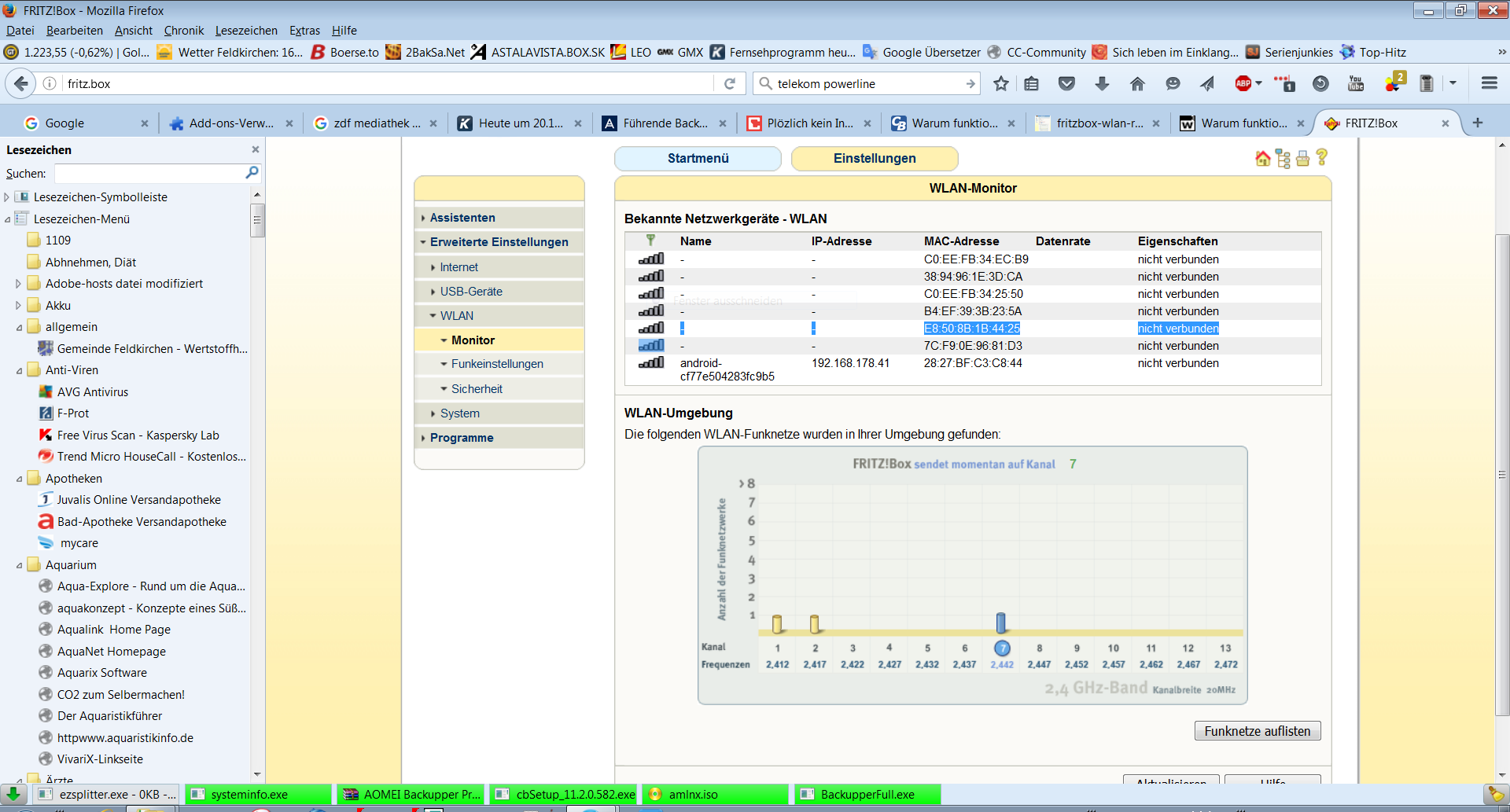Screen dimensions: 1510x812
Task: Show bookmarks list icon in toolbar
Action: 1032,83
